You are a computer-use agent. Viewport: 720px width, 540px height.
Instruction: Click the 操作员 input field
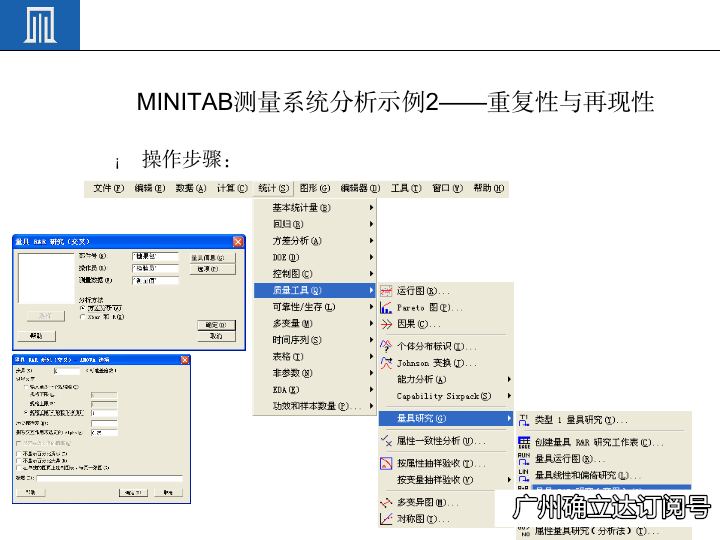point(154,268)
